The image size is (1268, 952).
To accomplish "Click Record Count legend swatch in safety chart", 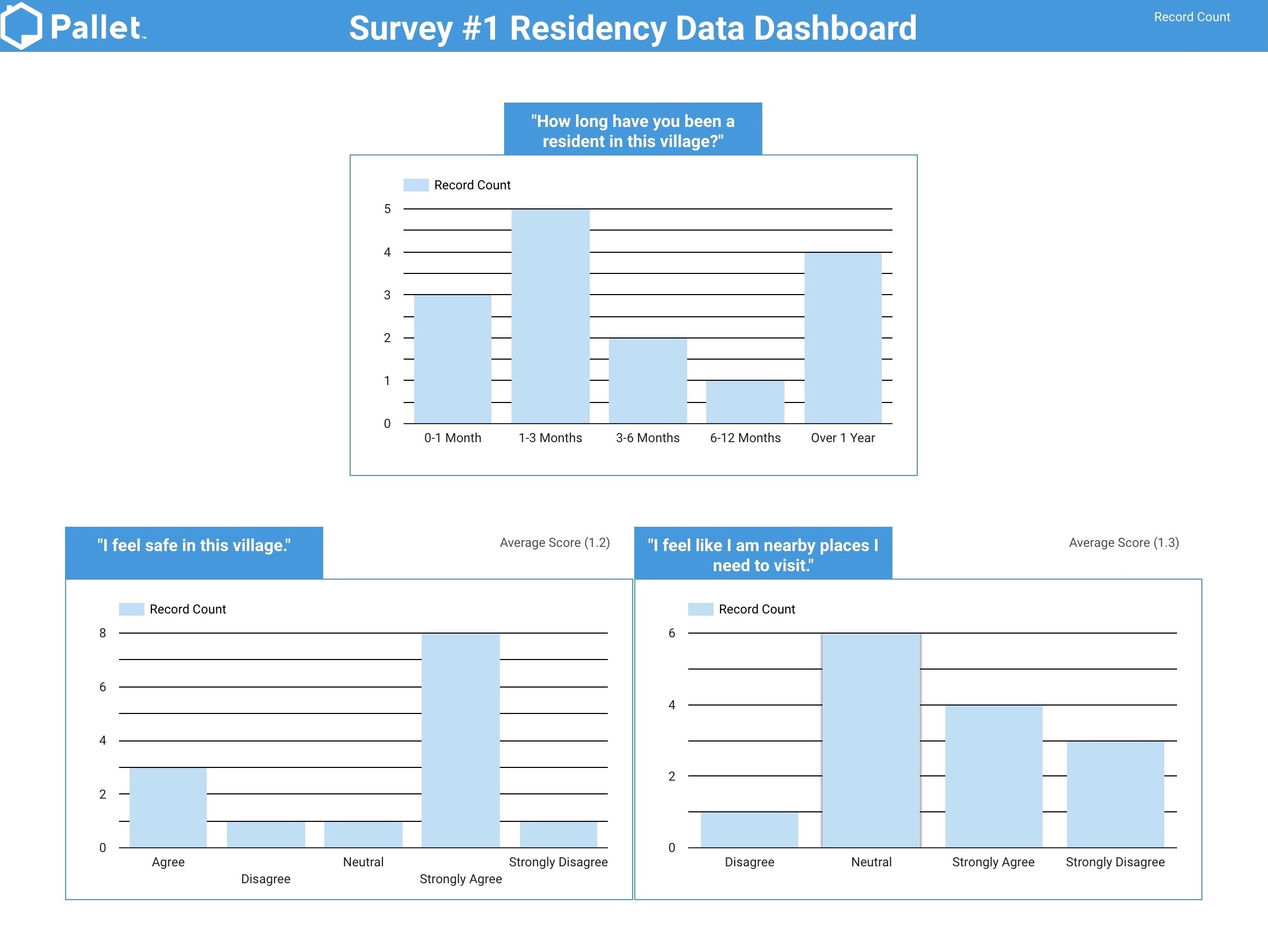I will click(x=131, y=609).
